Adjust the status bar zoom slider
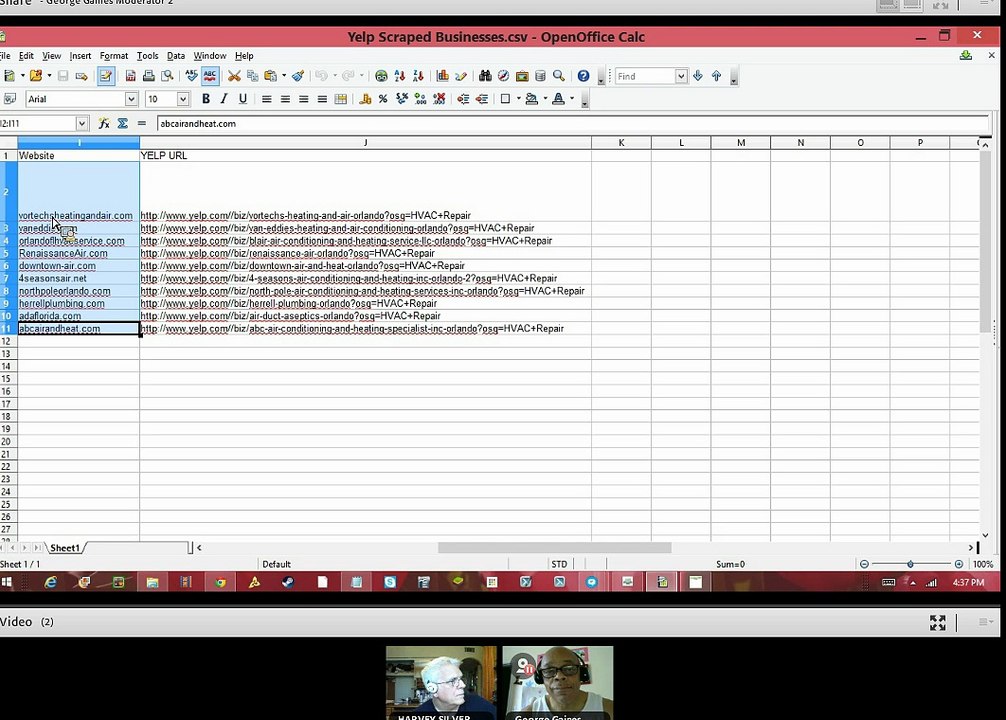1006x720 pixels. [x=910, y=564]
